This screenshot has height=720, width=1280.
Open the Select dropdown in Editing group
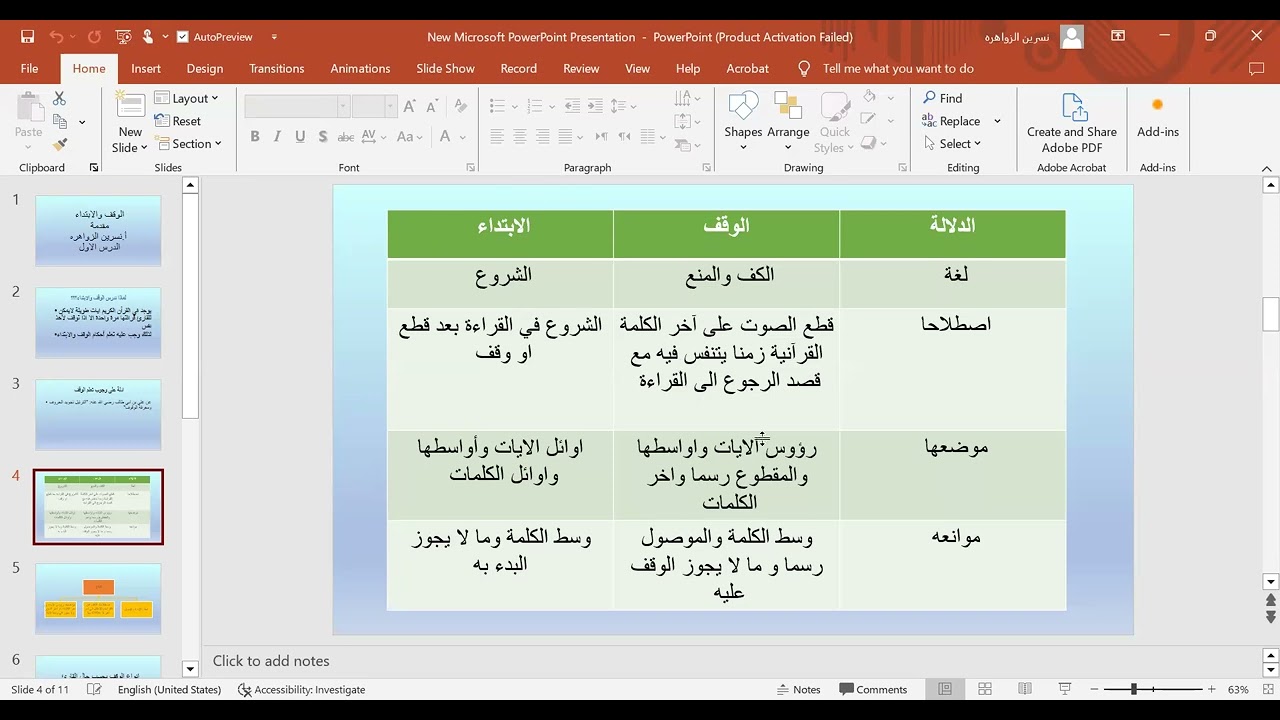(952, 144)
